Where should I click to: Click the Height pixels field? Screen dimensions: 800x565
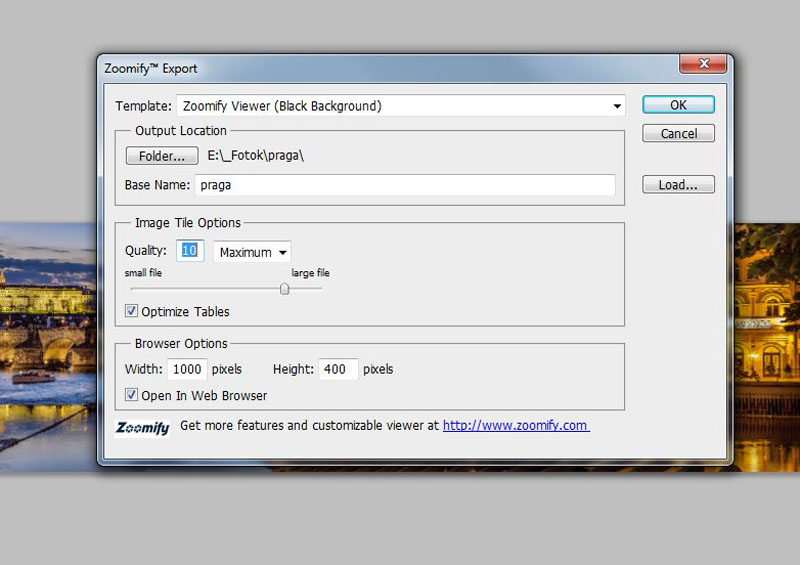point(338,369)
